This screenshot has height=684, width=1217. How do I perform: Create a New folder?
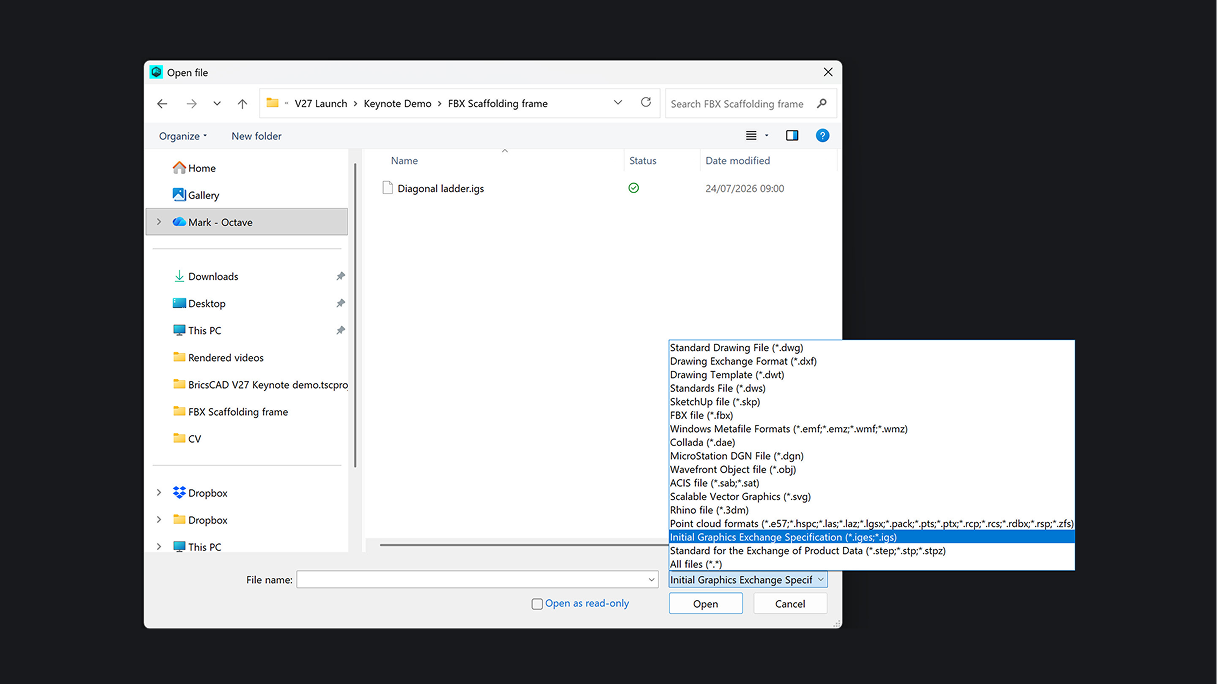[x=257, y=136]
